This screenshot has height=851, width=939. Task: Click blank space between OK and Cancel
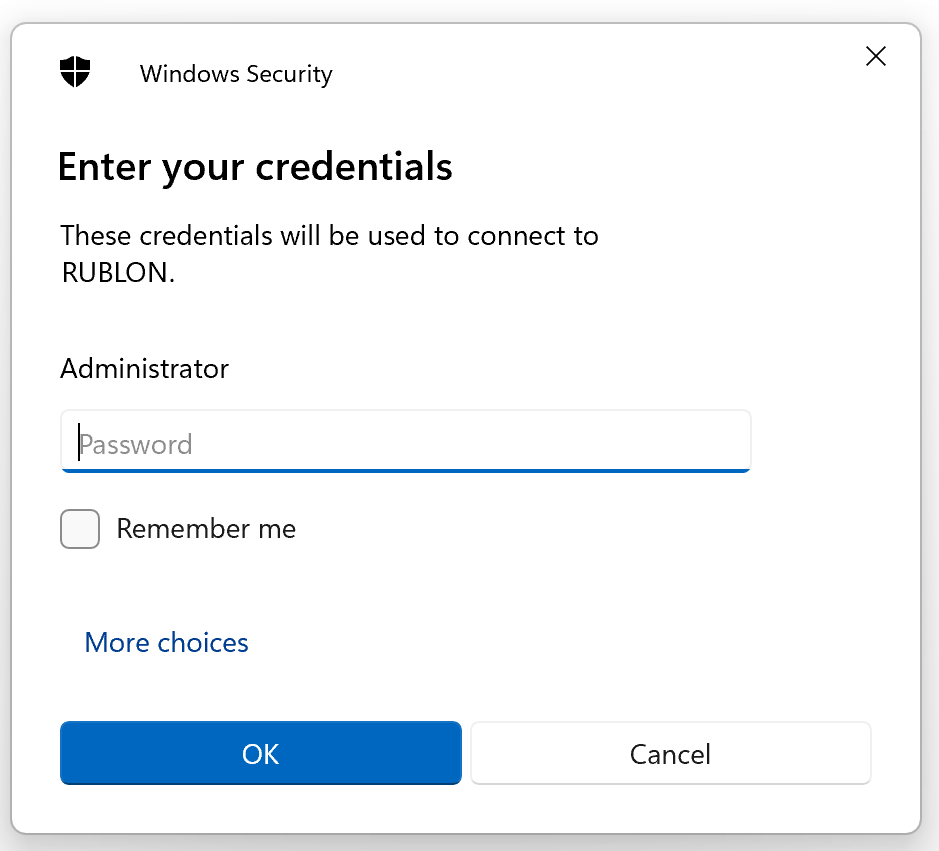[466, 753]
